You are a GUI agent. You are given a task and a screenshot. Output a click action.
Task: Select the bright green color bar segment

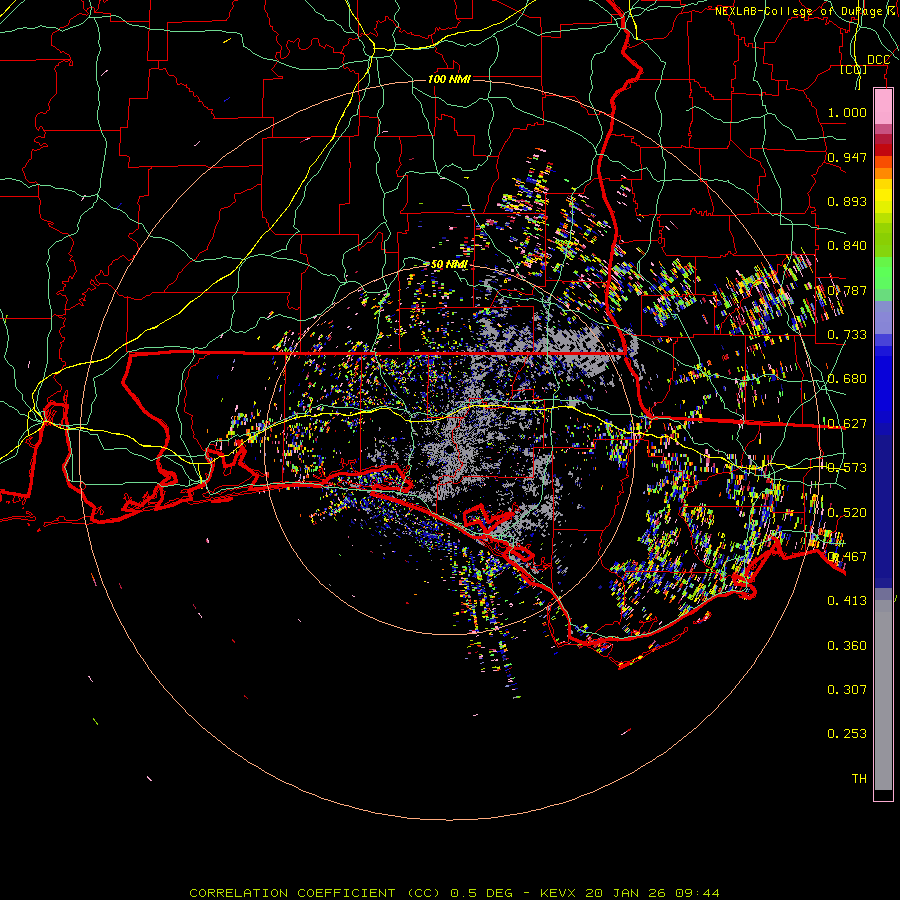point(883,273)
